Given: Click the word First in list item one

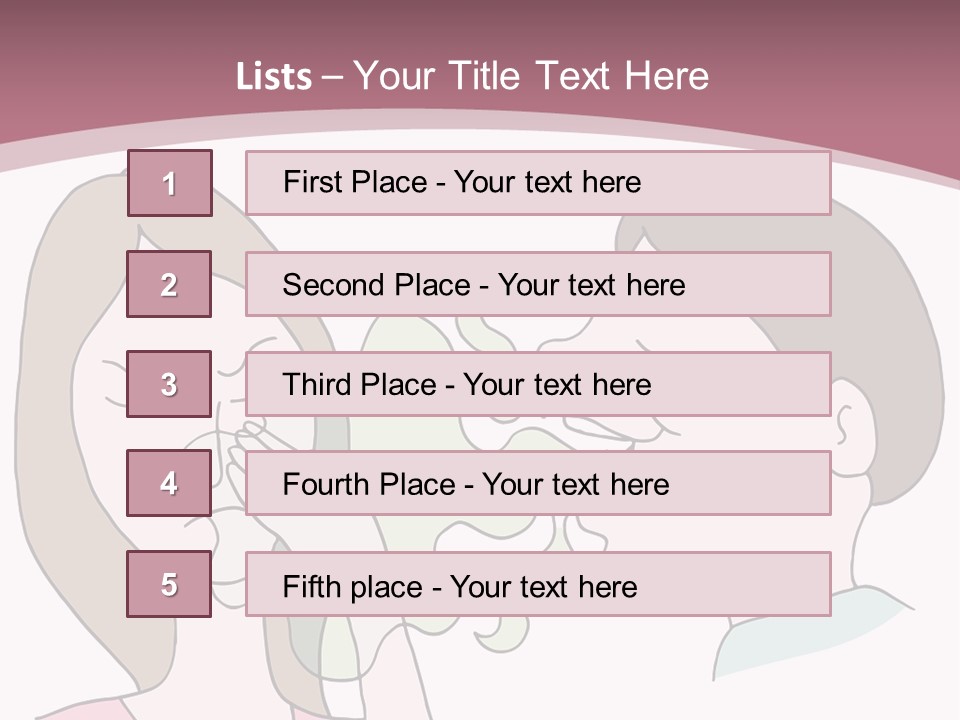Looking at the screenshot, I should [309, 182].
